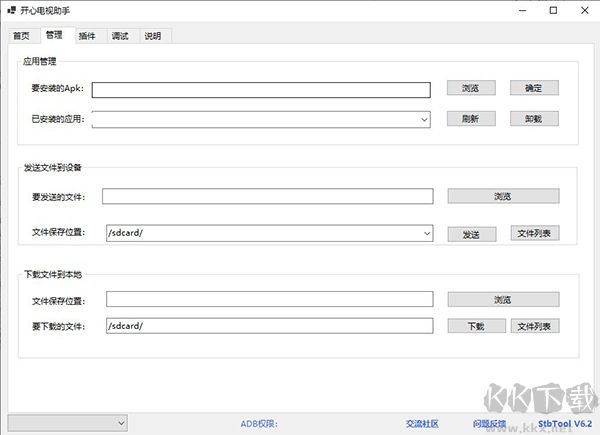The width and height of the screenshot is (600, 435).
Task: Click the 卸载 uninstall button
Action: (534, 119)
